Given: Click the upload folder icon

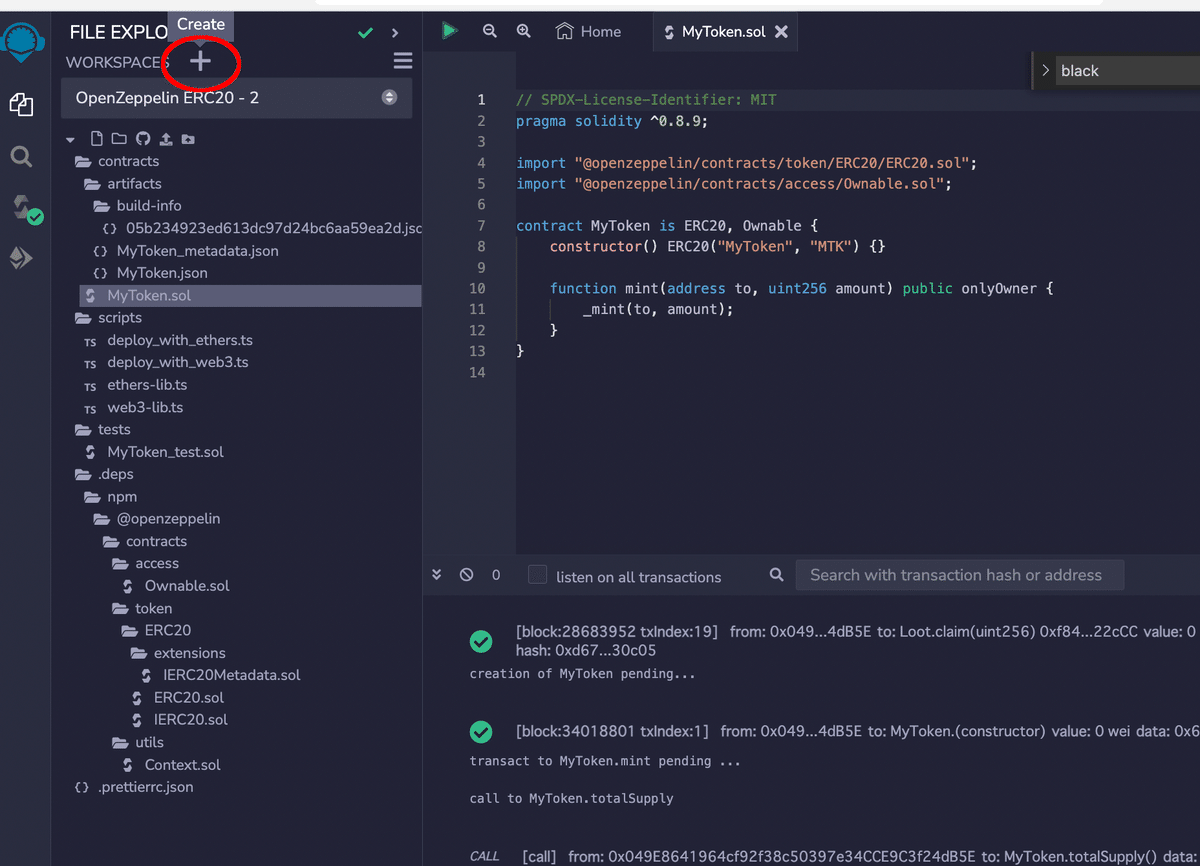Looking at the screenshot, I should (188, 139).
